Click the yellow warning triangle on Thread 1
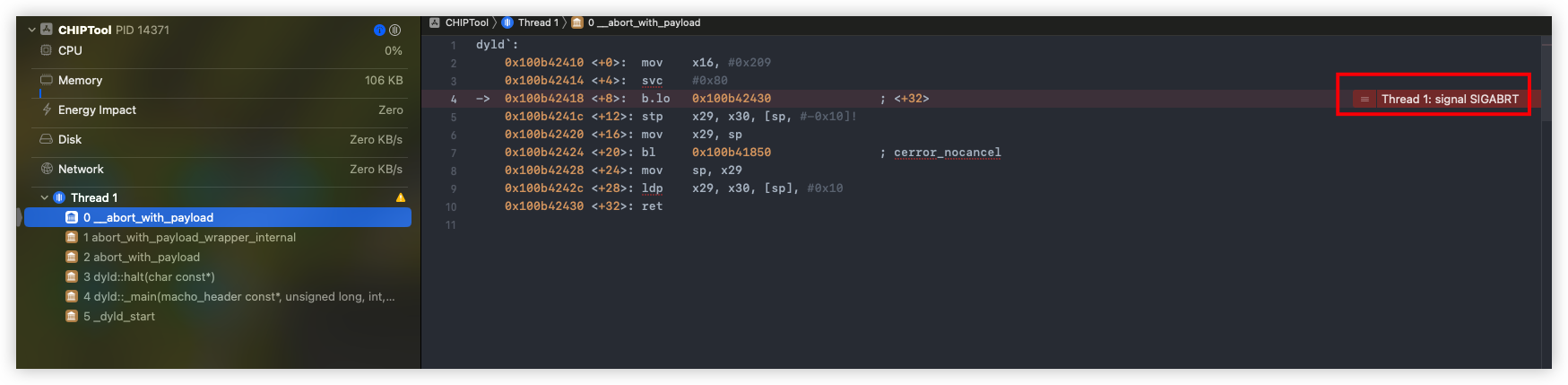The image size is (1568, 385). pos(400,197)
